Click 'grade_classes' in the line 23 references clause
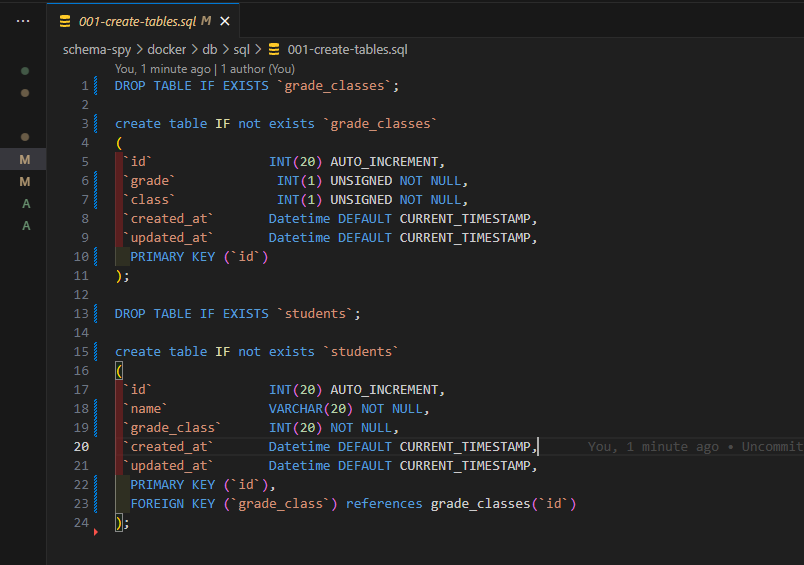The height and width of the screenshot is (565, 804). [480, 503]
